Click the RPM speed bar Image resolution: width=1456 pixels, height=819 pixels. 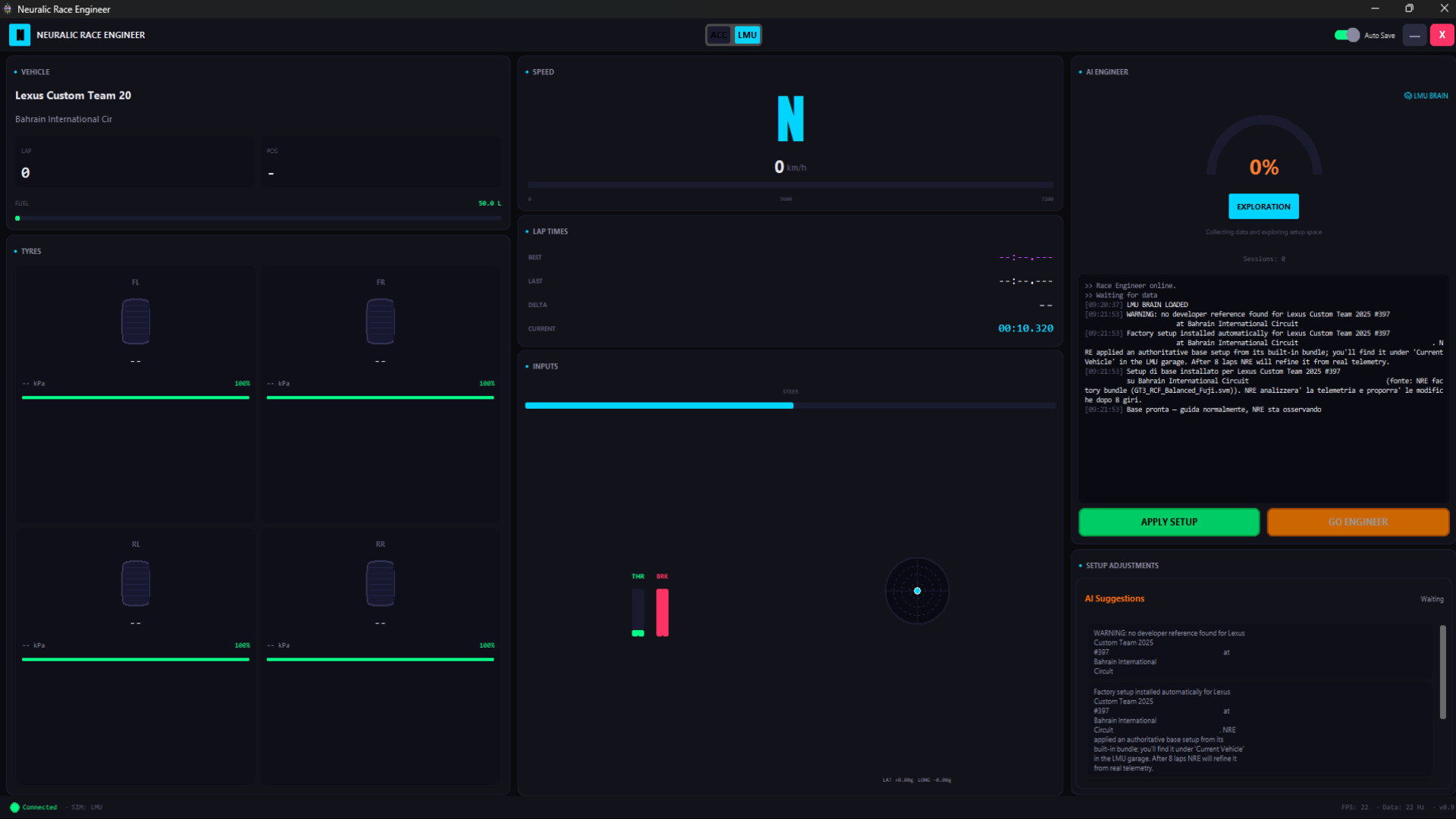790,184
